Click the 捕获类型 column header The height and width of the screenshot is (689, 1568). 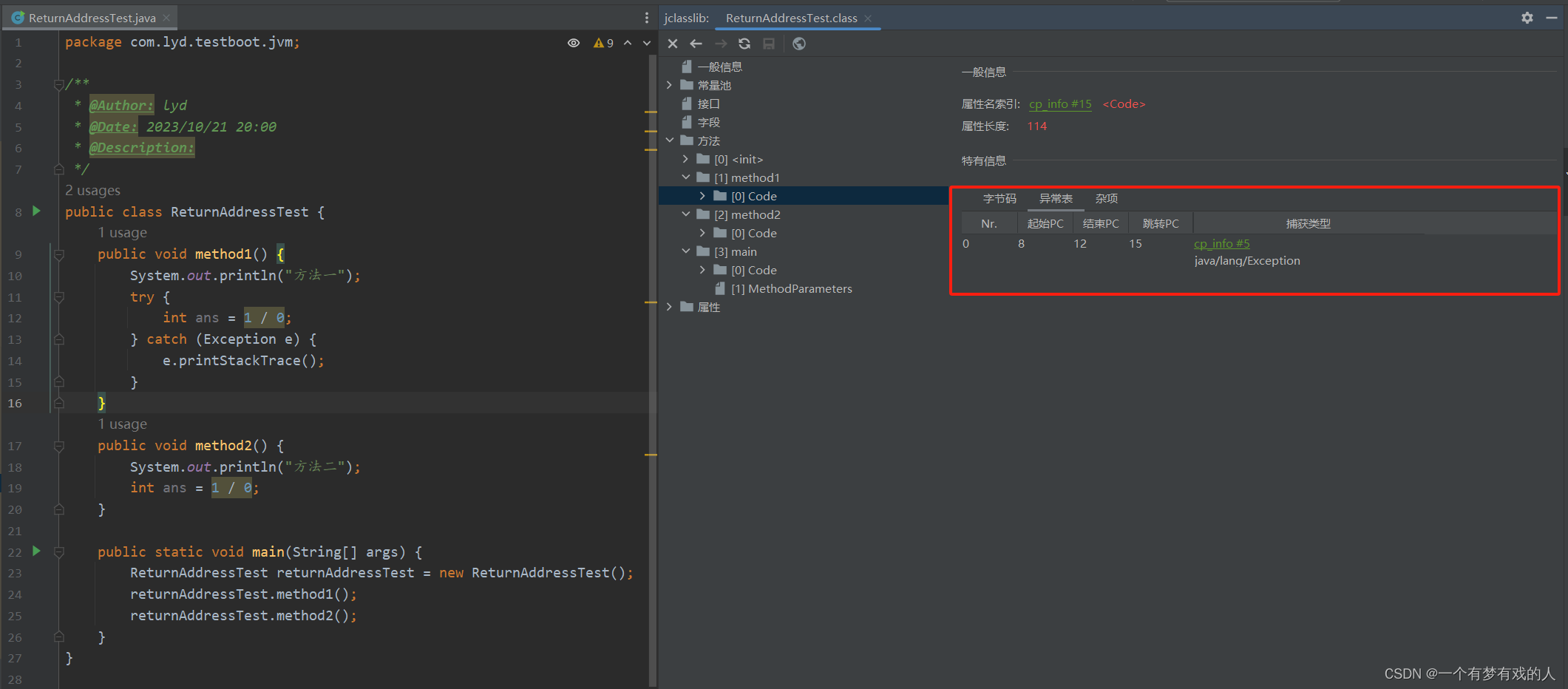pyautogui.click(x=1308, y=223)
